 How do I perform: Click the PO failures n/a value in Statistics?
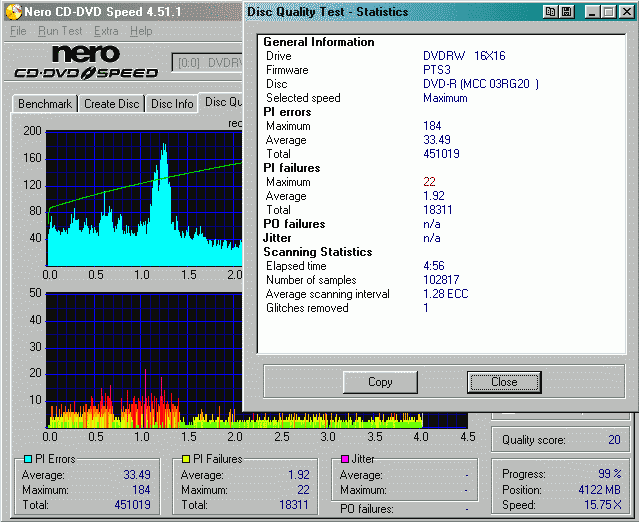432,224
